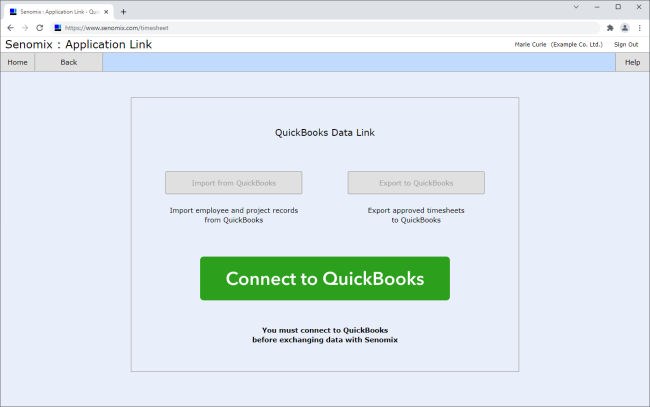Open the browser extensions puzzle icon
This screenshot has height=407, width=650.
610,28
